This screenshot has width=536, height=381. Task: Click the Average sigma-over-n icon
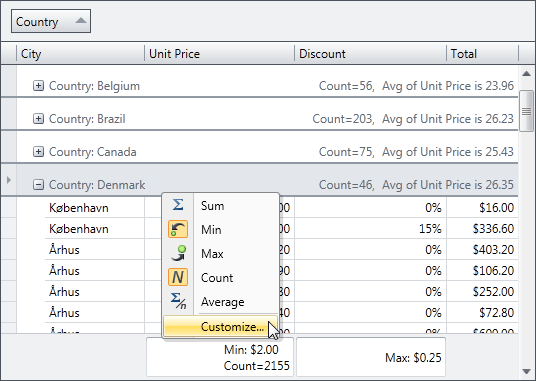[x=178, y=301]
